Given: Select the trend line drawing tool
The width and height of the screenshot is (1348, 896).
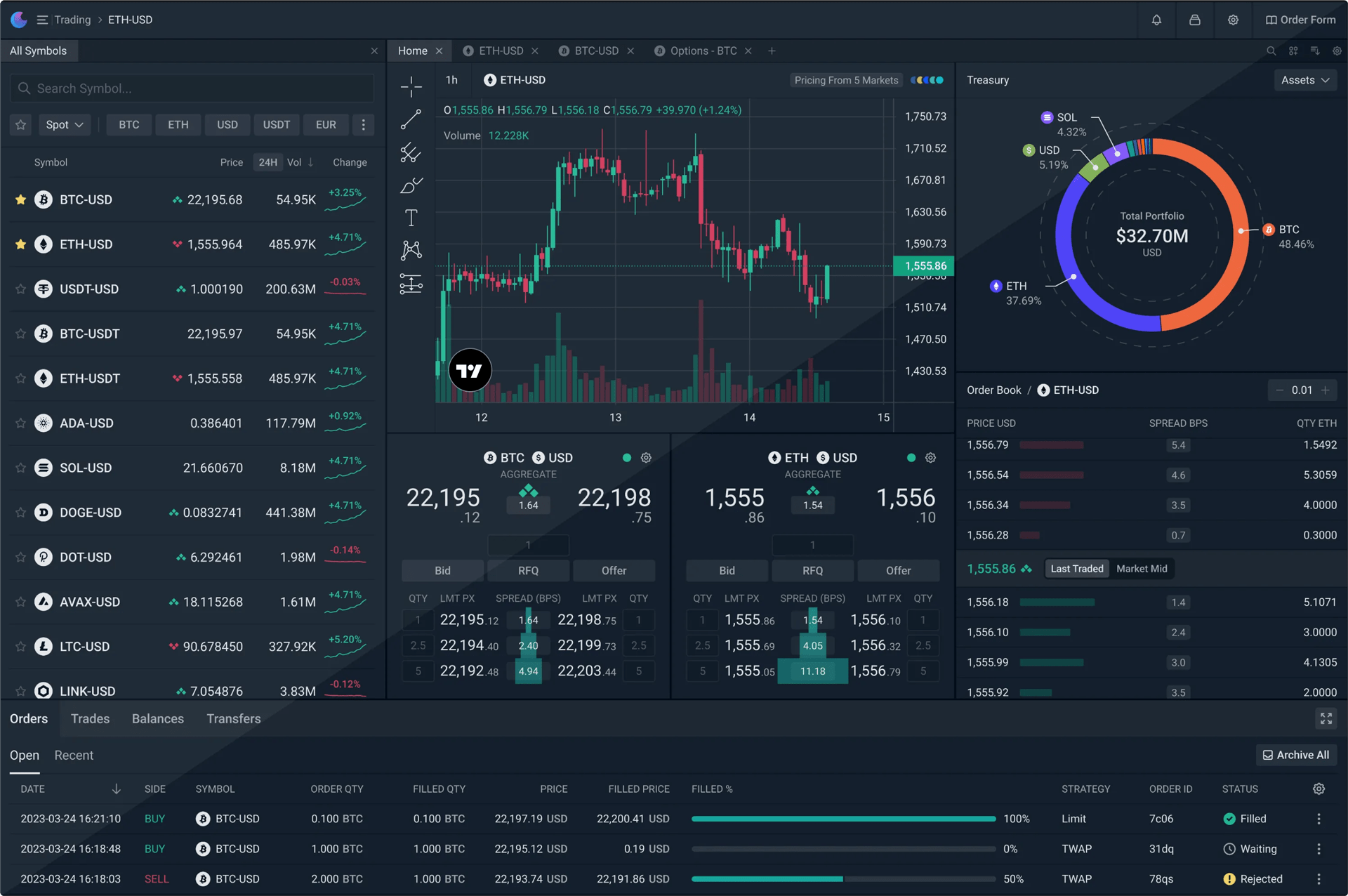Looking at the screenshot, I should pyautogui.click(x=411, y=119).
